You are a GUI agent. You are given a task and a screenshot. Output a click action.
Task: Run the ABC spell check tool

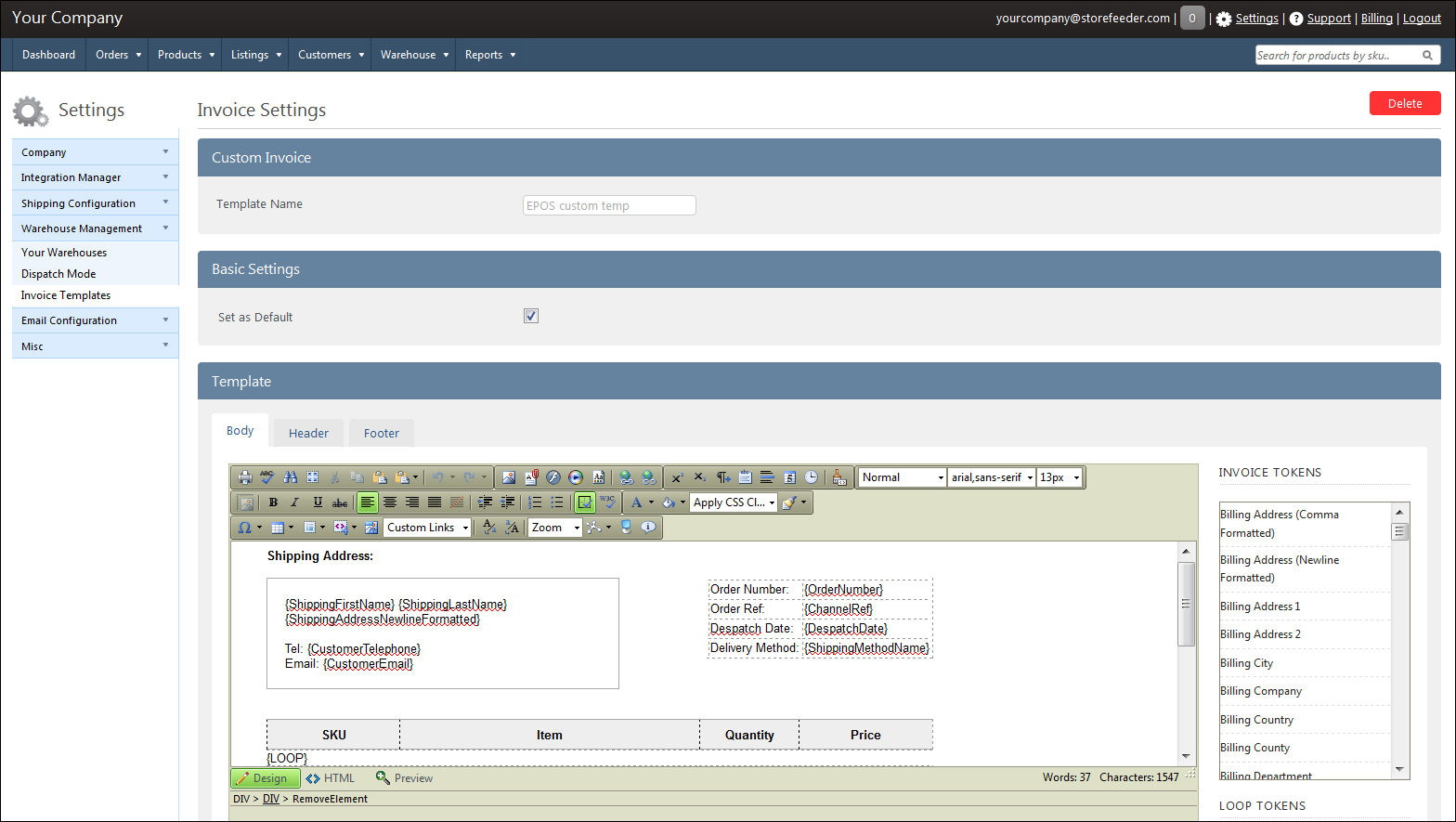(267, 477)
